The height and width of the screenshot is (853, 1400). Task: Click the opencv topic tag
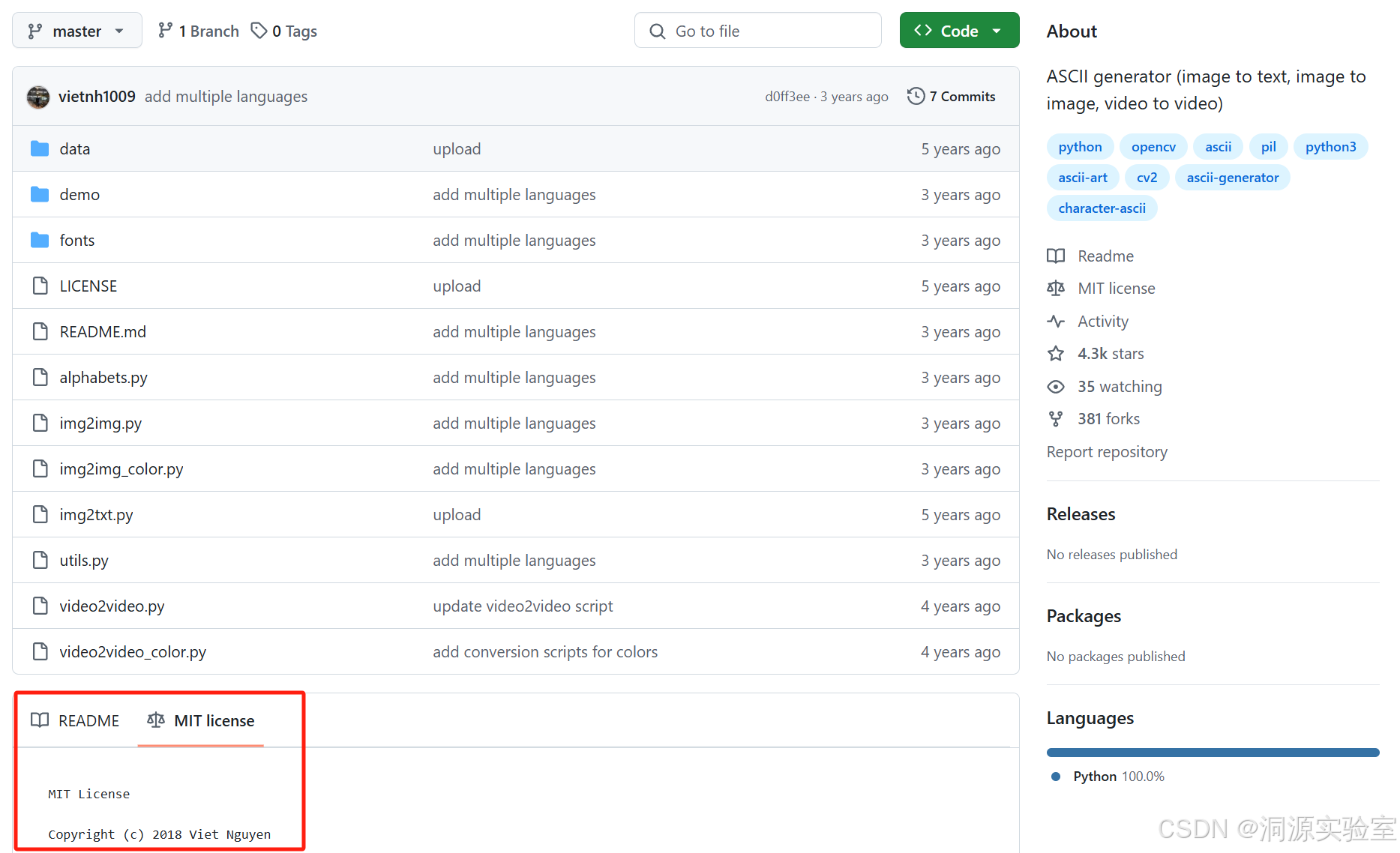point(1153,147)
